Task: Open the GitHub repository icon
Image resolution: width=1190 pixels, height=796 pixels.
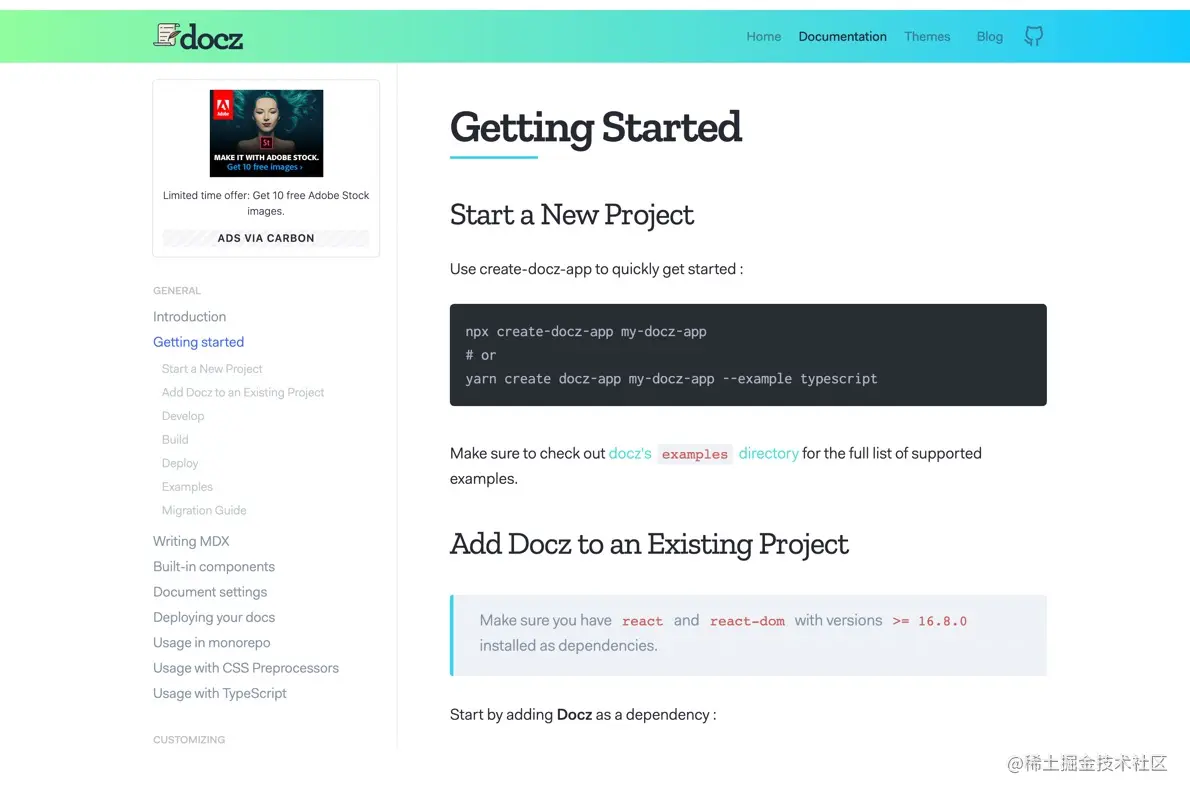Action: click(1033, 37)
